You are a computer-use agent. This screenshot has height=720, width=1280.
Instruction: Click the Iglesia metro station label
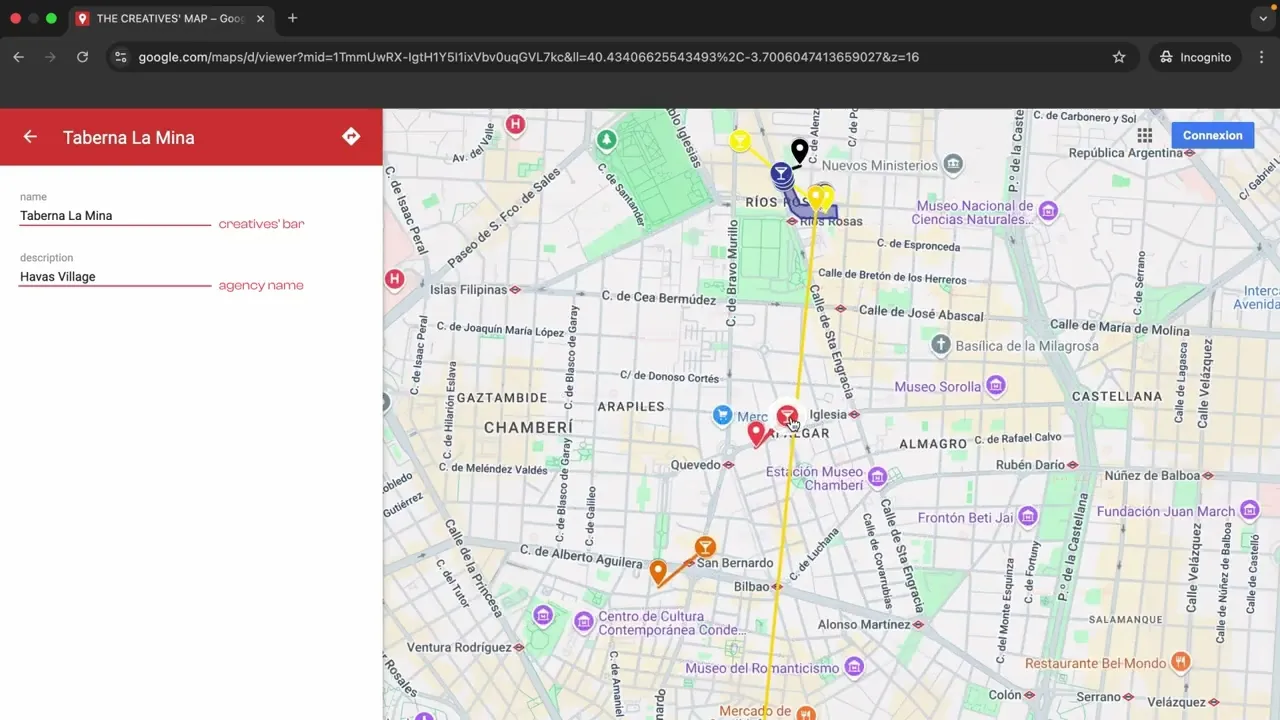pyautogui.click(x=828, y=414)
